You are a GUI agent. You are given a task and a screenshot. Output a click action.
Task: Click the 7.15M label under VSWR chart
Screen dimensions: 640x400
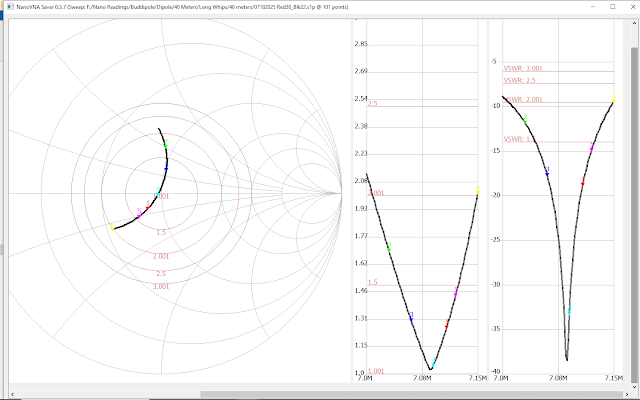coord(478,378)
